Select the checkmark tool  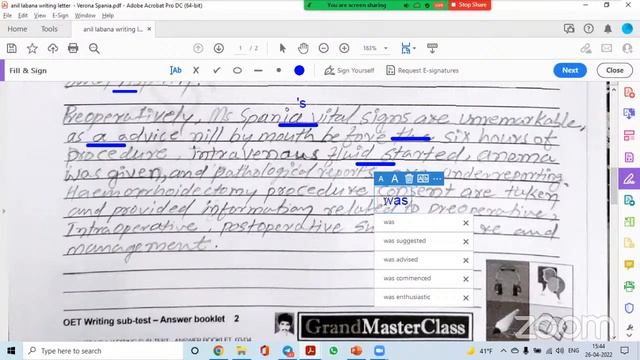[216, 71]
